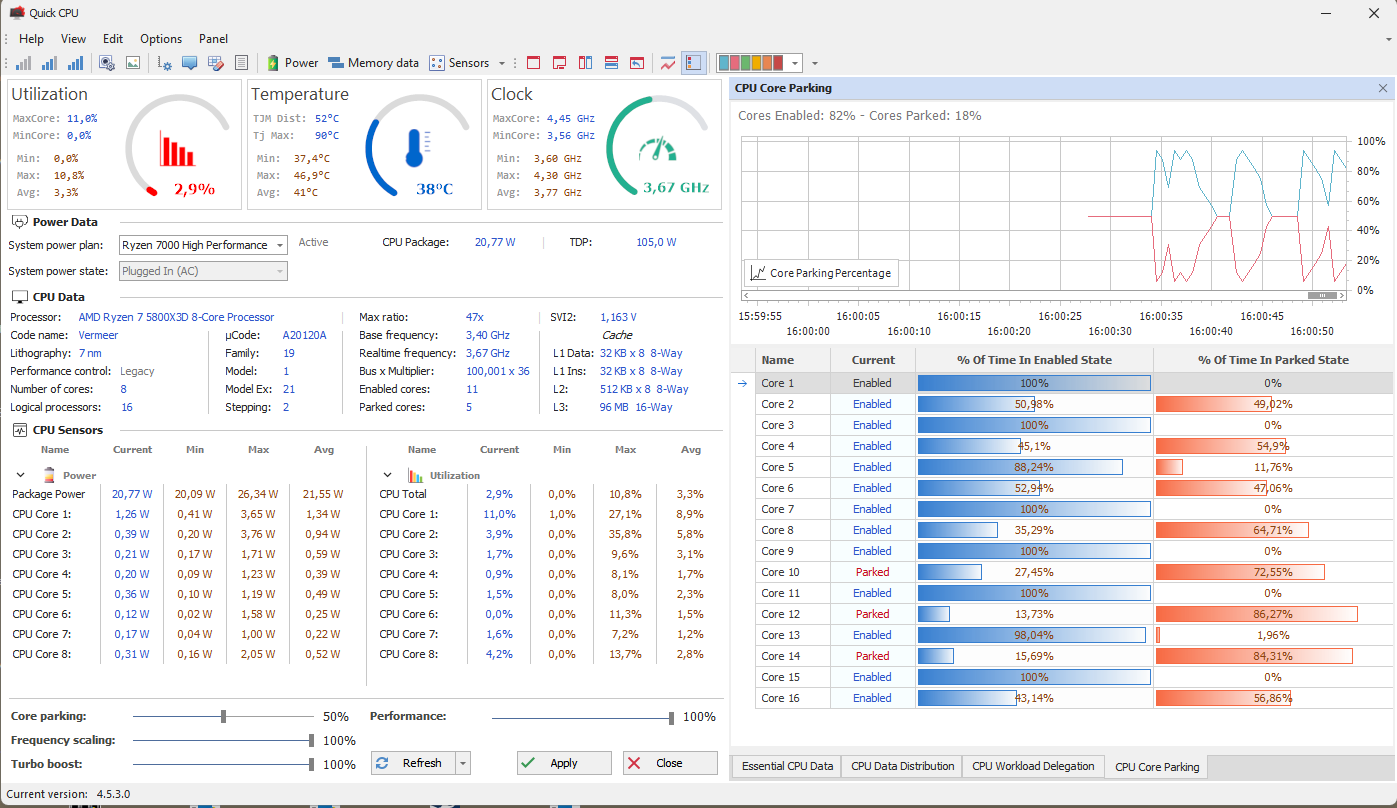Click the System power state combo box
1397x808 pixels.
203,271
